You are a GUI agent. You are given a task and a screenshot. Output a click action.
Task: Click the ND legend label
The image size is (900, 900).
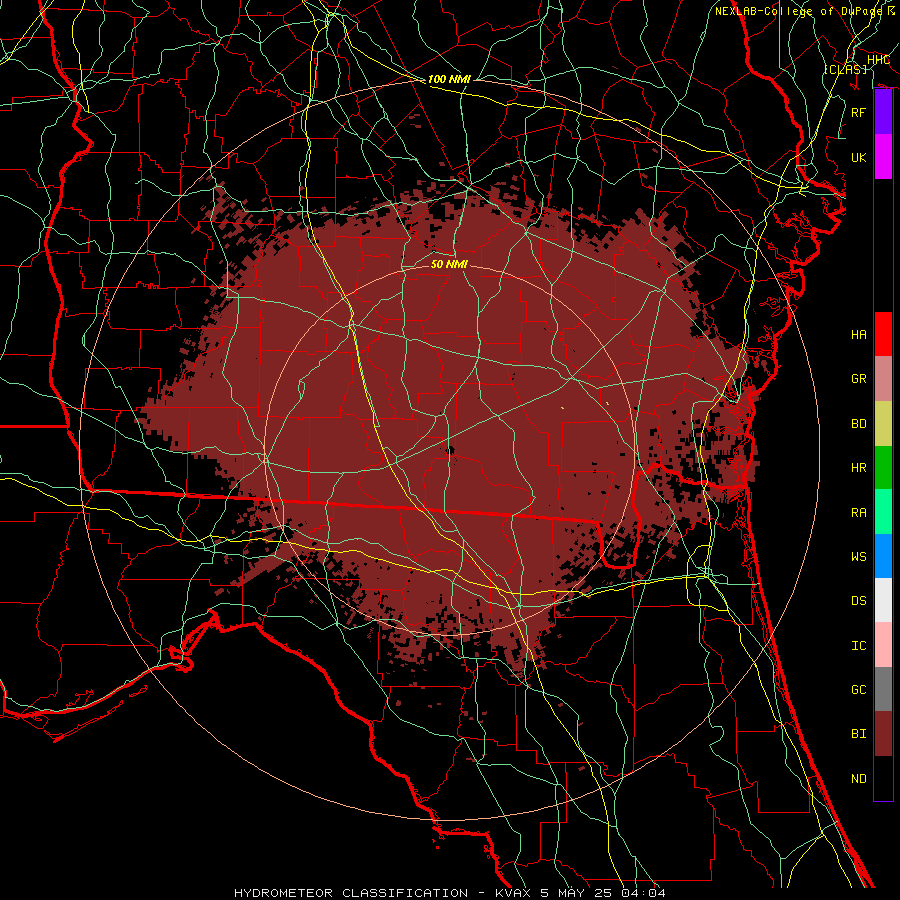point(859,779)
